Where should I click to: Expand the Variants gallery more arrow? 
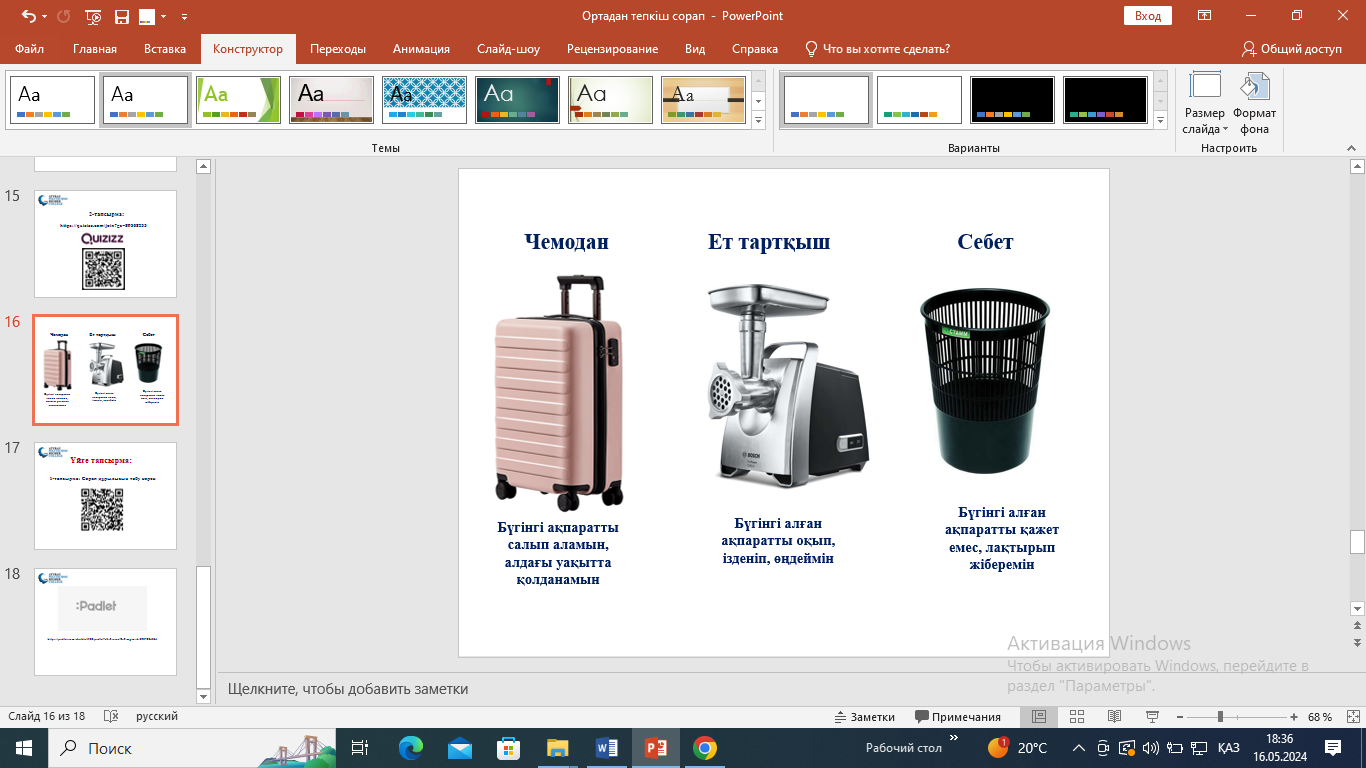(x=1160, y=121)
